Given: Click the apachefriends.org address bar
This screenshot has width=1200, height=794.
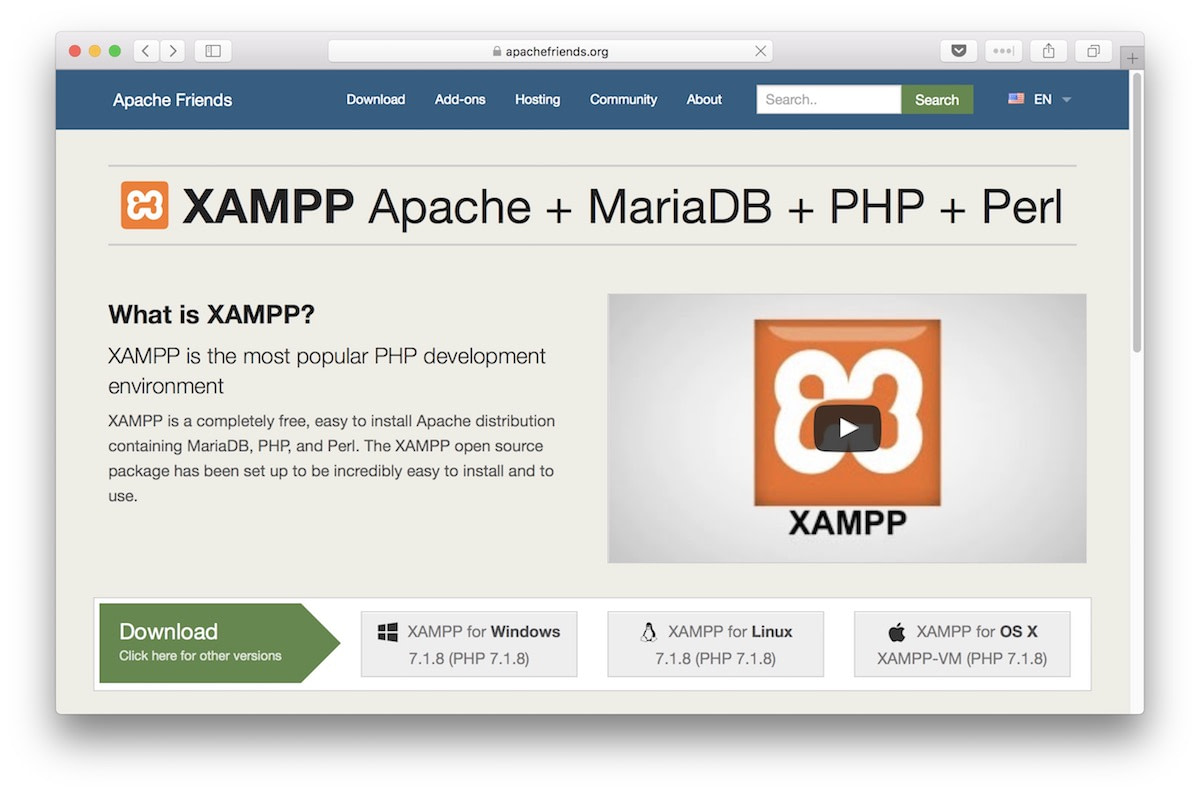Looking at the screenshot, I should pos(550,51).
